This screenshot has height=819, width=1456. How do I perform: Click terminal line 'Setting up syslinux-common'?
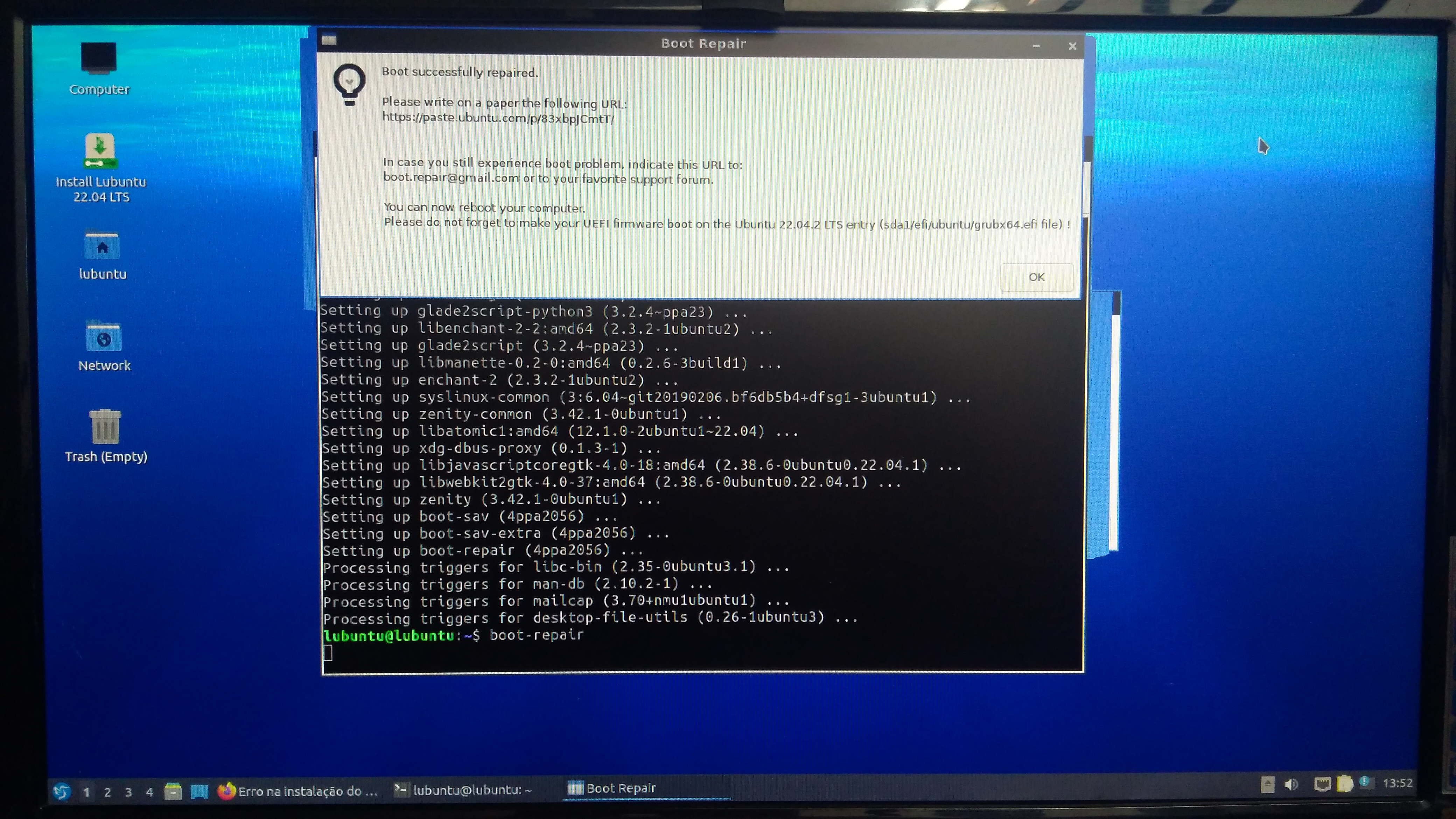[x=646, y=397]
